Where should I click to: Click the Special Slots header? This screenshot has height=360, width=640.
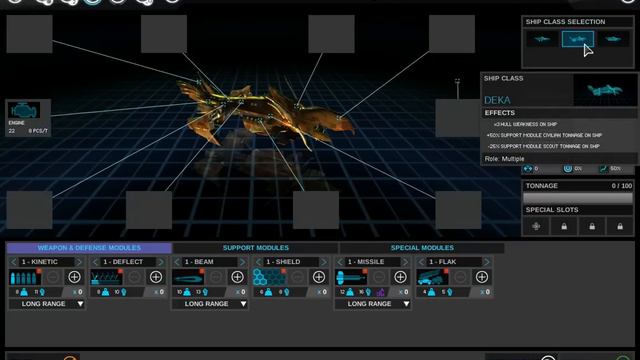point(552,210)
